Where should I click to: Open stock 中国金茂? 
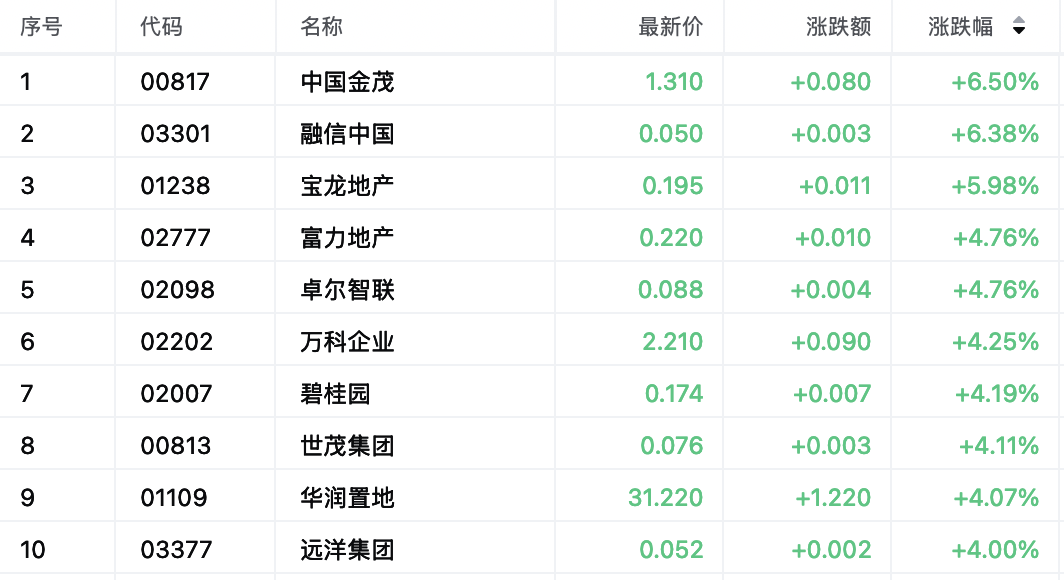tap(347, 81)
